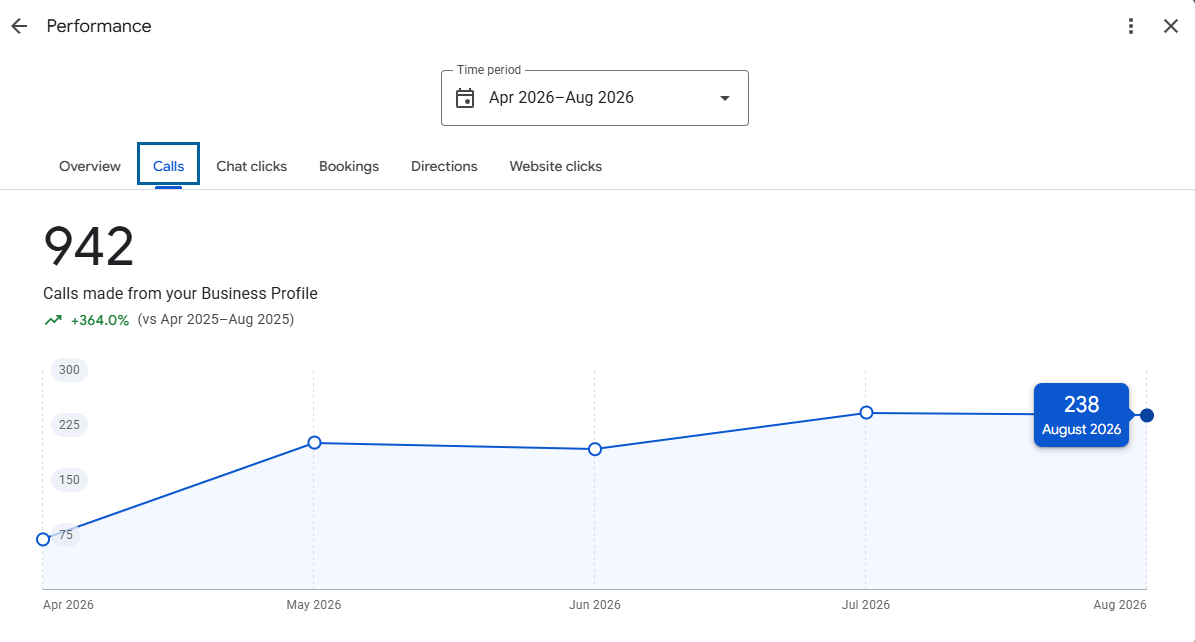
Task: Click the (vs Apr 2025–Aug 2025) comparison text
Action: pos(216,319)
